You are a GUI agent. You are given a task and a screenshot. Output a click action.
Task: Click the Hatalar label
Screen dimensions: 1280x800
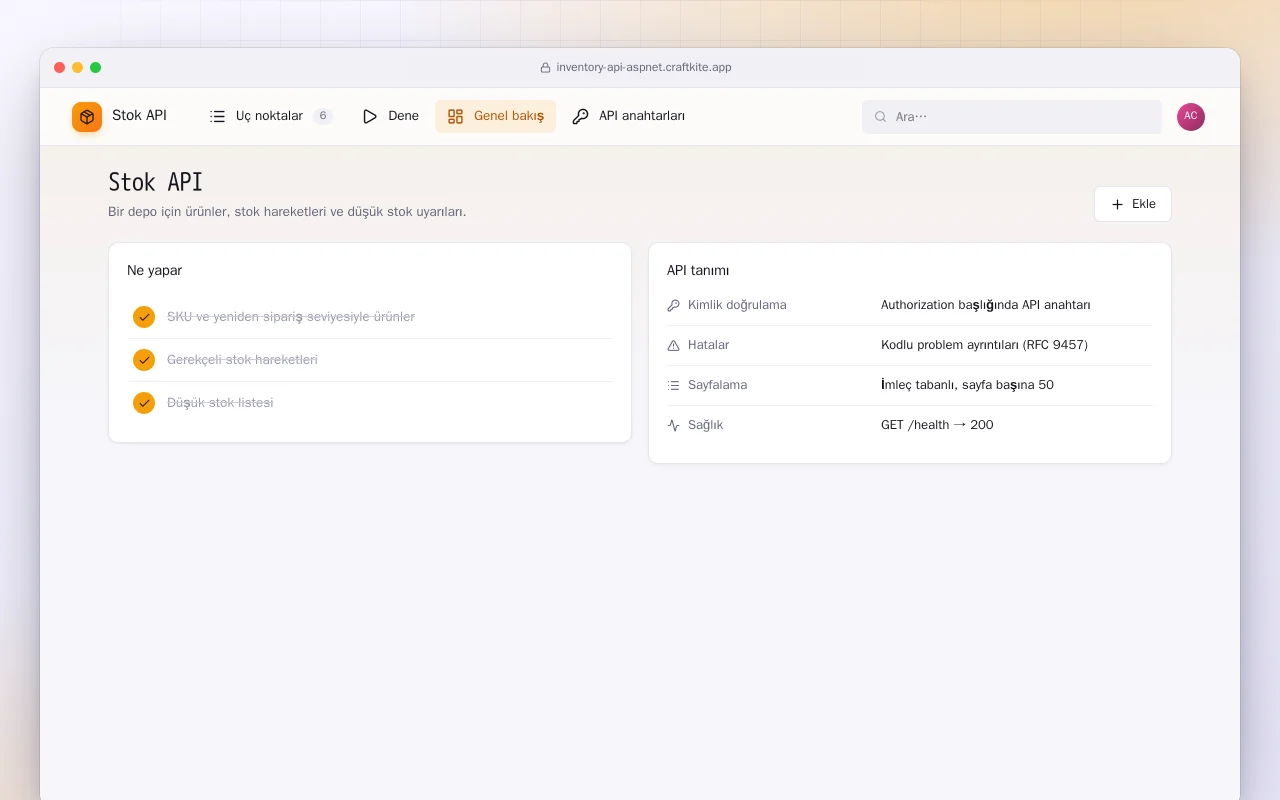coord(708,345)
